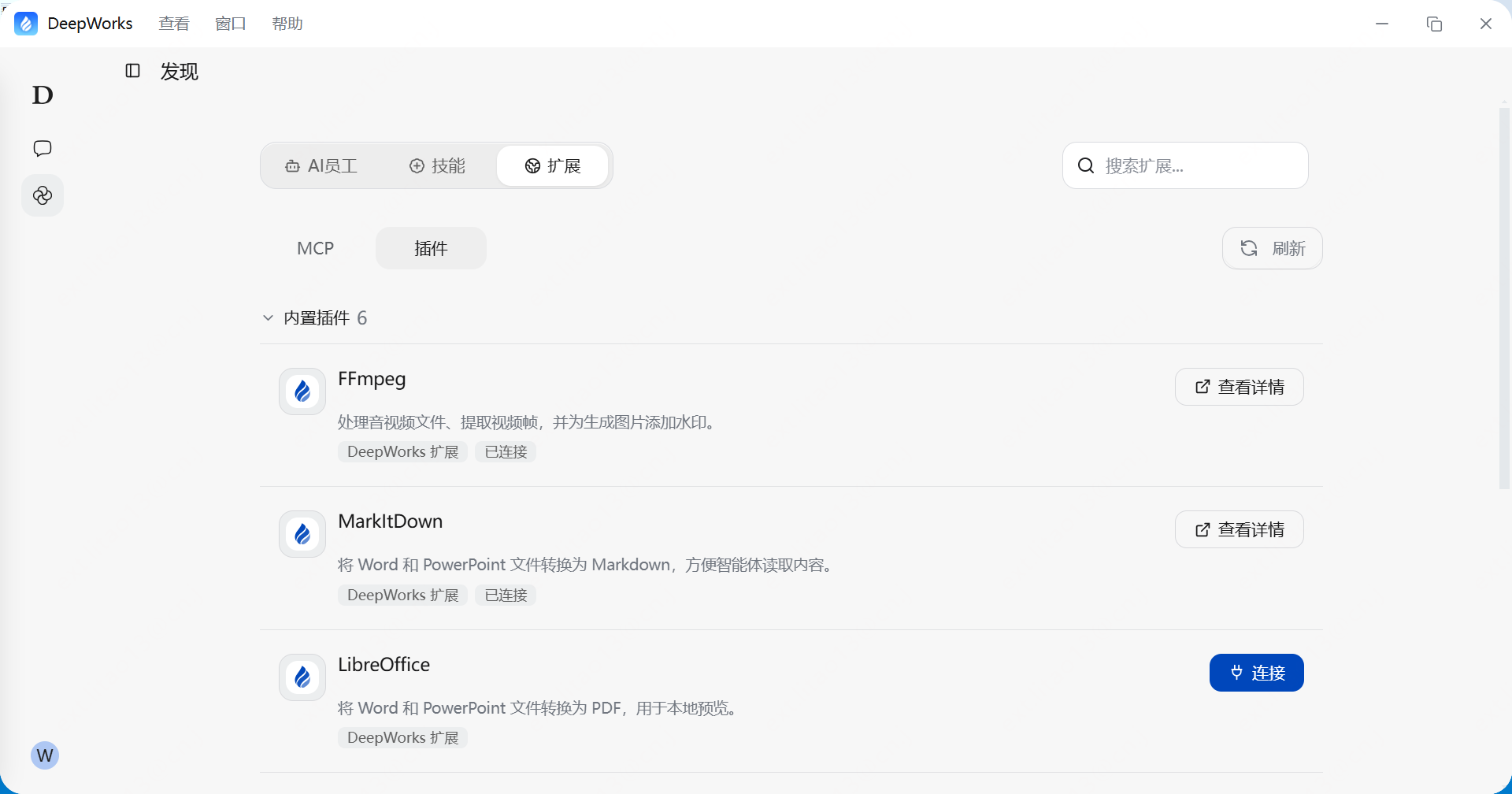Open the 帮助 menu
1512x794 pixels.
click(287, 24)
